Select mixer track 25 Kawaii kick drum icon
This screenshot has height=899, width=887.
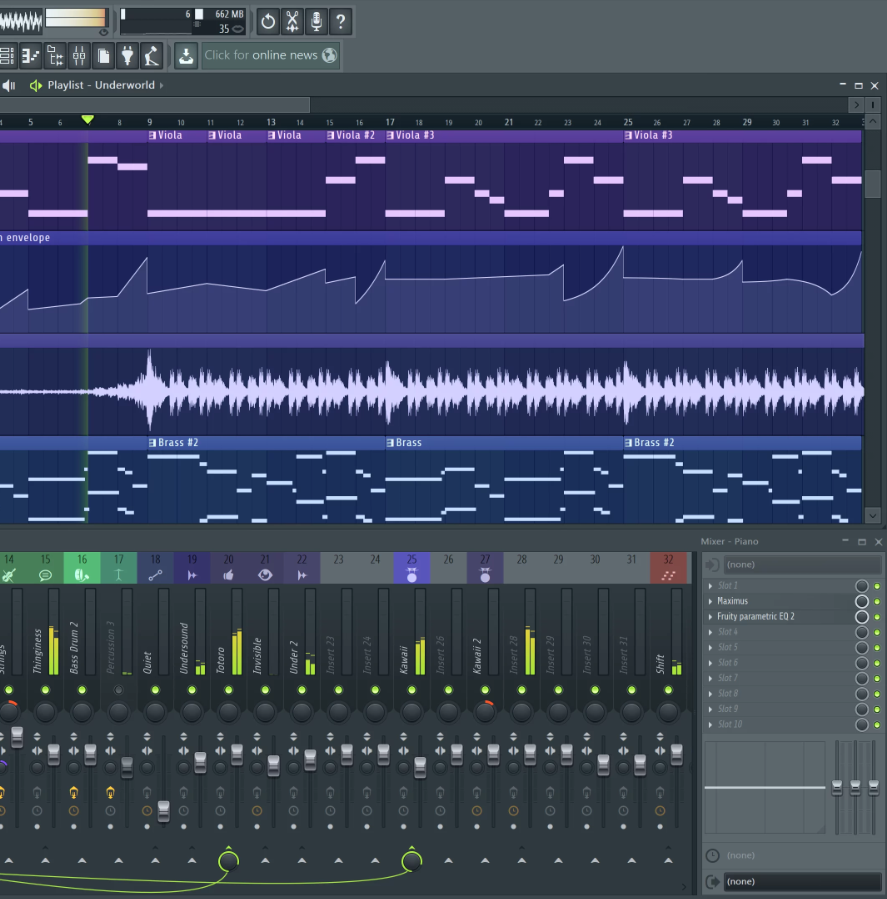[x=412, y=575]
